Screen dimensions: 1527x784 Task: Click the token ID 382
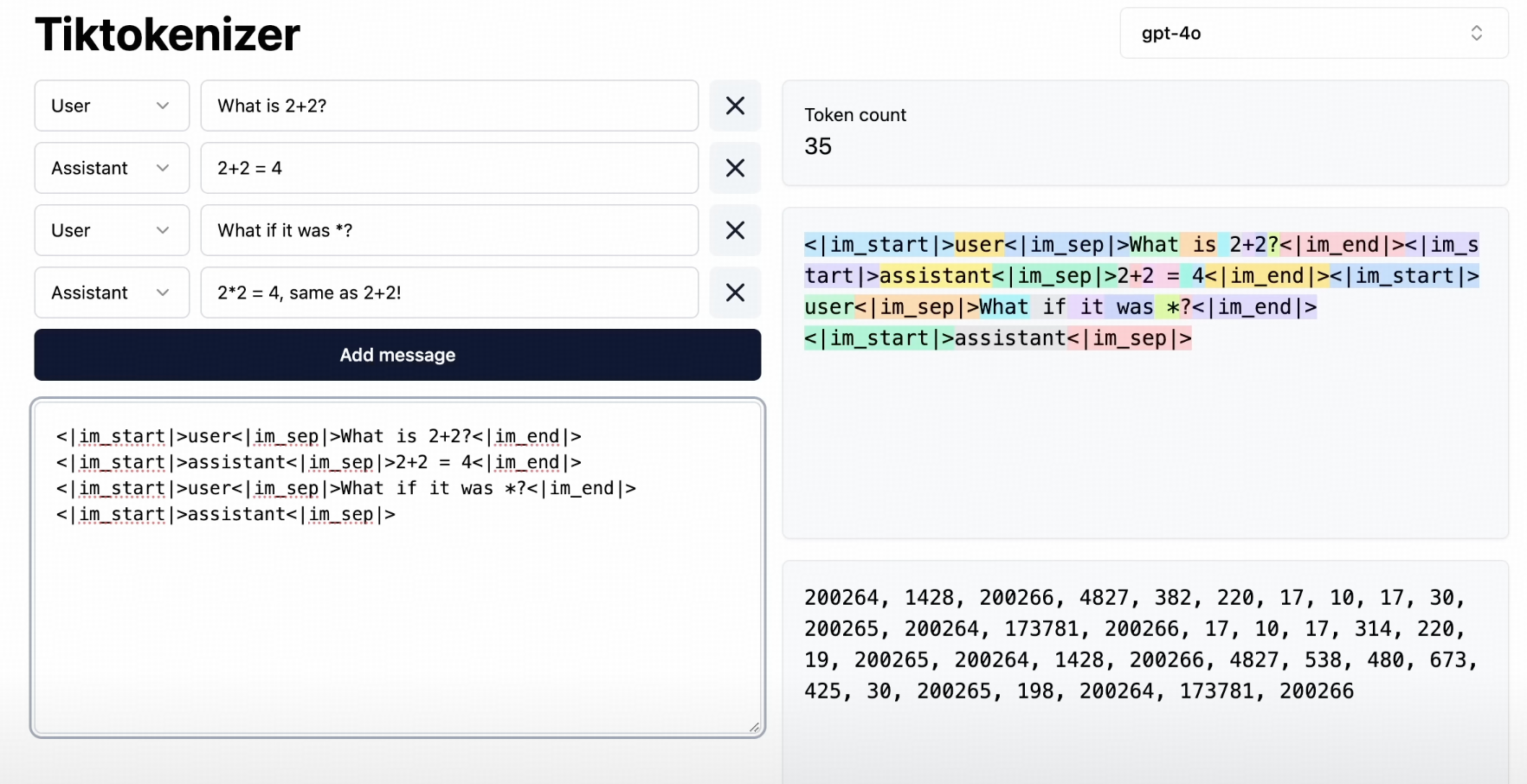[1173, 598]
